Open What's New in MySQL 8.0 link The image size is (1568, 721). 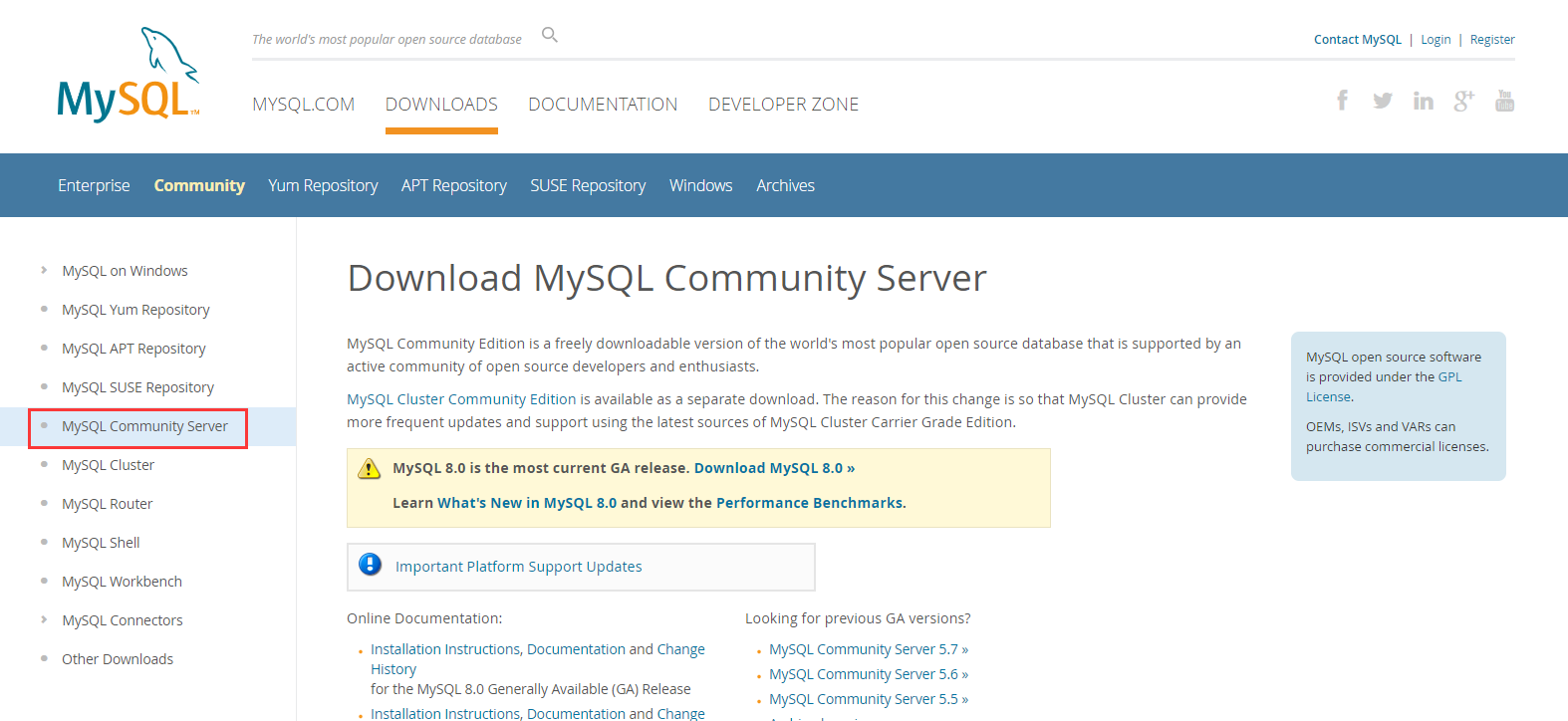coord(527,503)
